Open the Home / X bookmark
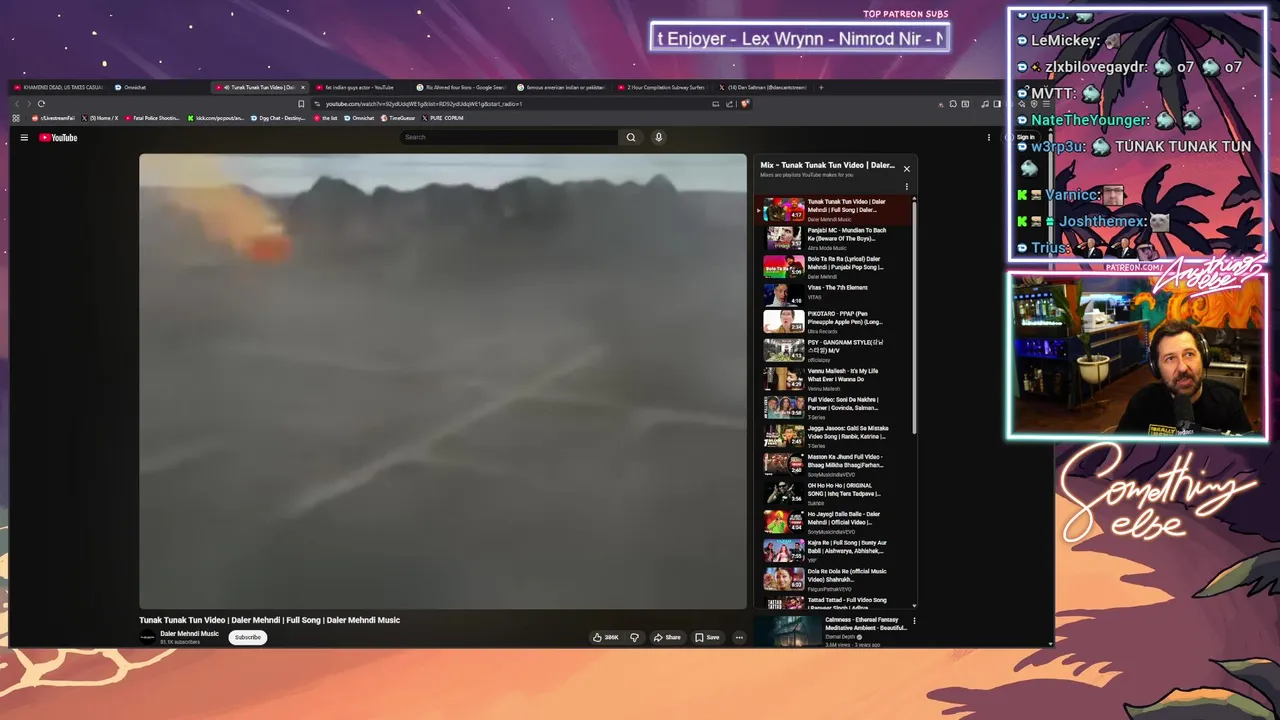The height and width of the screenshot is (720, 1280). [x=100, y=118]
